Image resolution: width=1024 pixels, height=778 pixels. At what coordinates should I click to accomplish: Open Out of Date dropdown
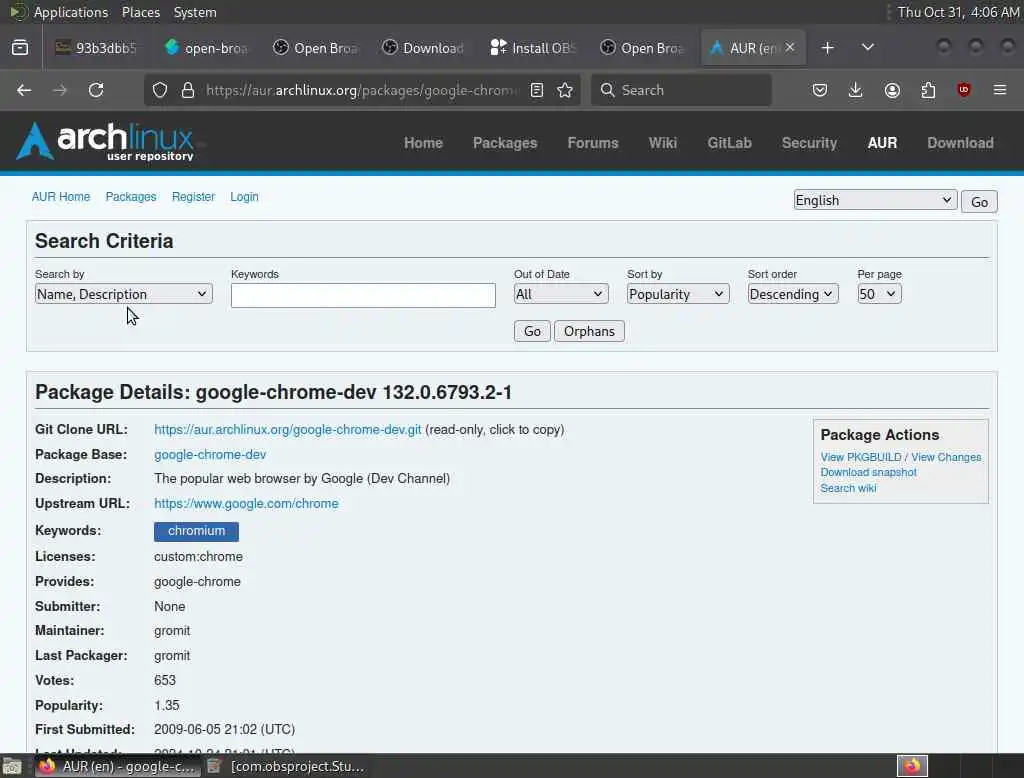coord(561,294)
